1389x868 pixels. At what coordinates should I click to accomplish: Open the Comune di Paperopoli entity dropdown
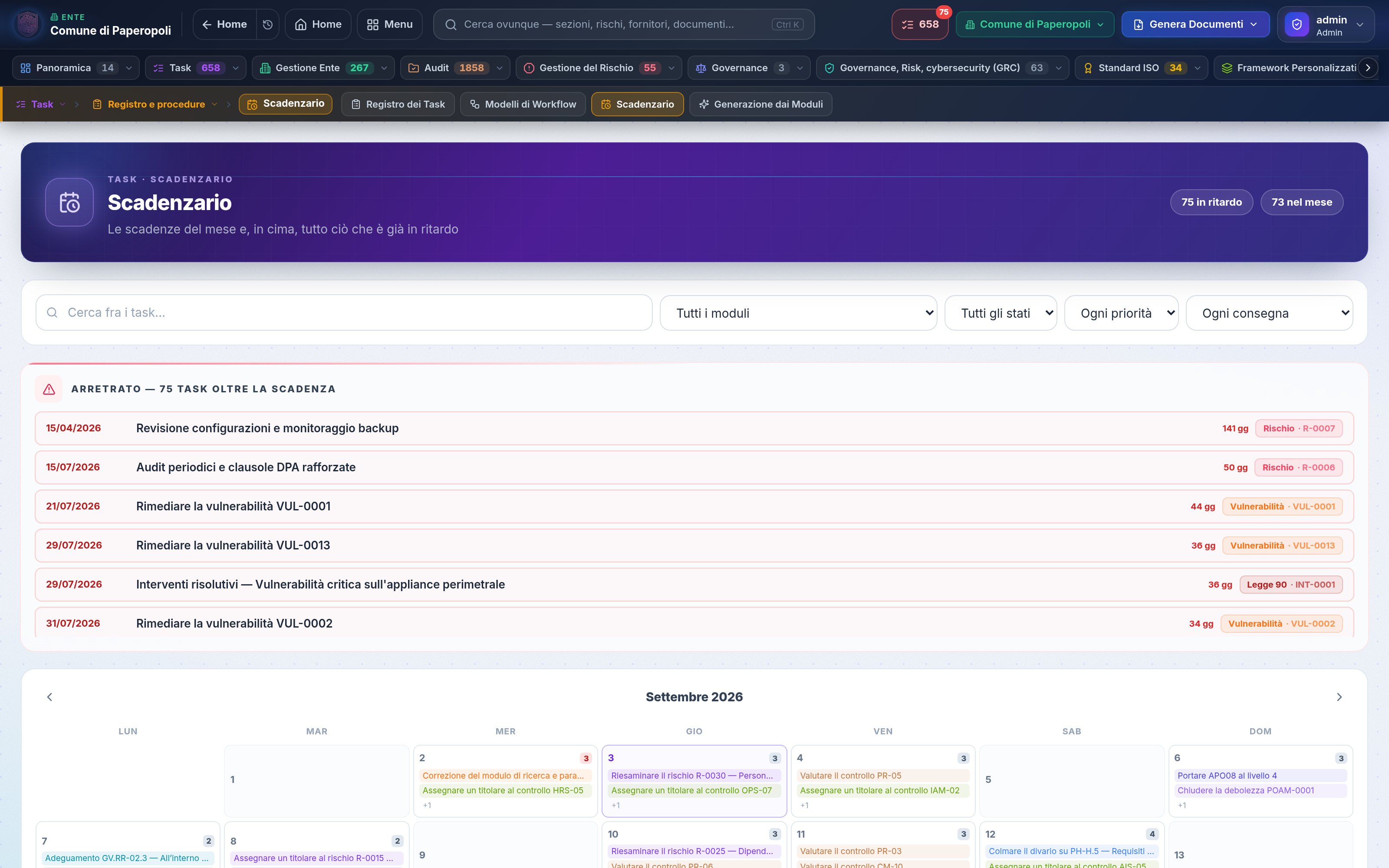pyautogui.click(x=1035, y=24)
